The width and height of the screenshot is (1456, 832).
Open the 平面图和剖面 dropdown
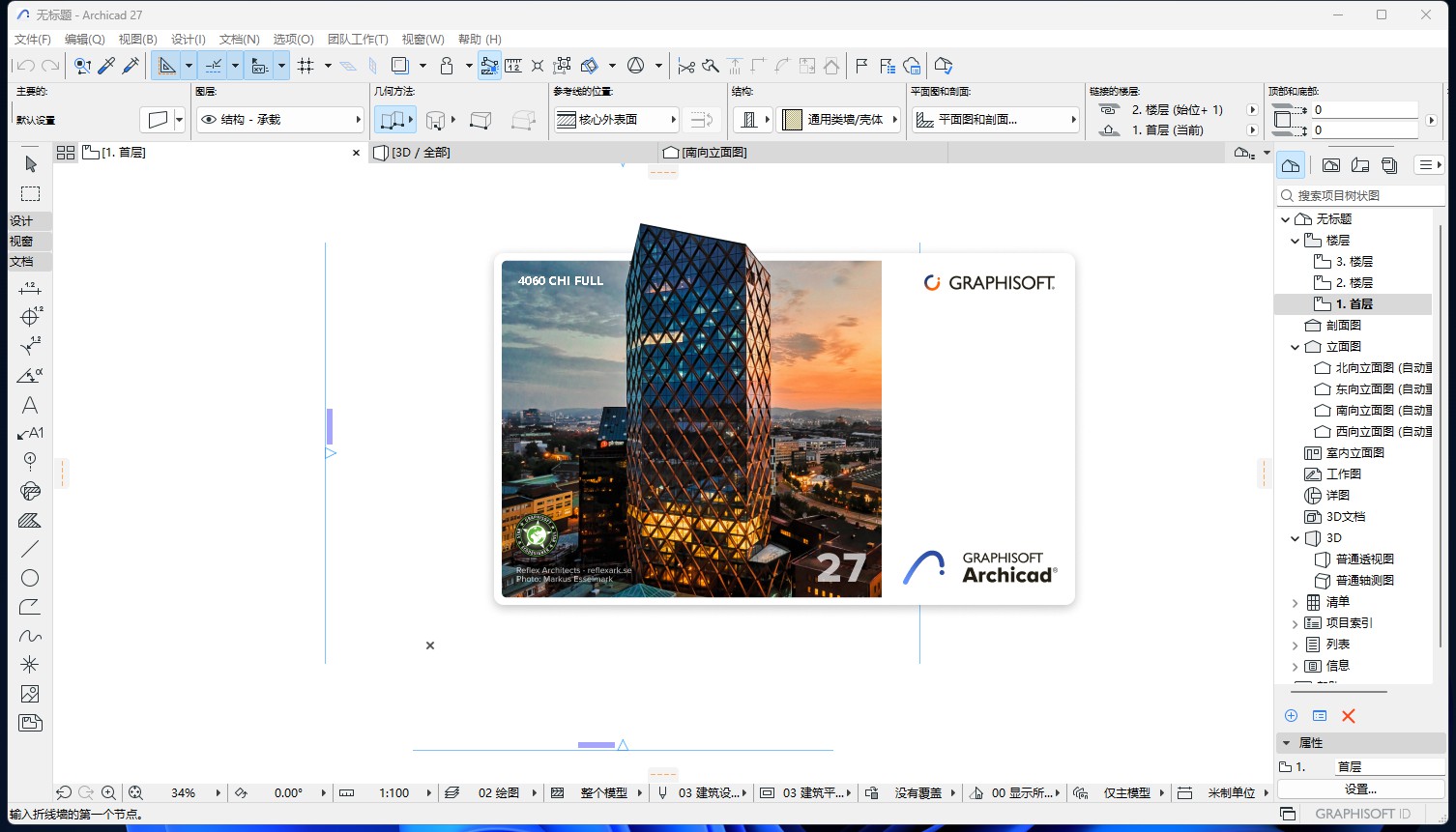(995, 120)
